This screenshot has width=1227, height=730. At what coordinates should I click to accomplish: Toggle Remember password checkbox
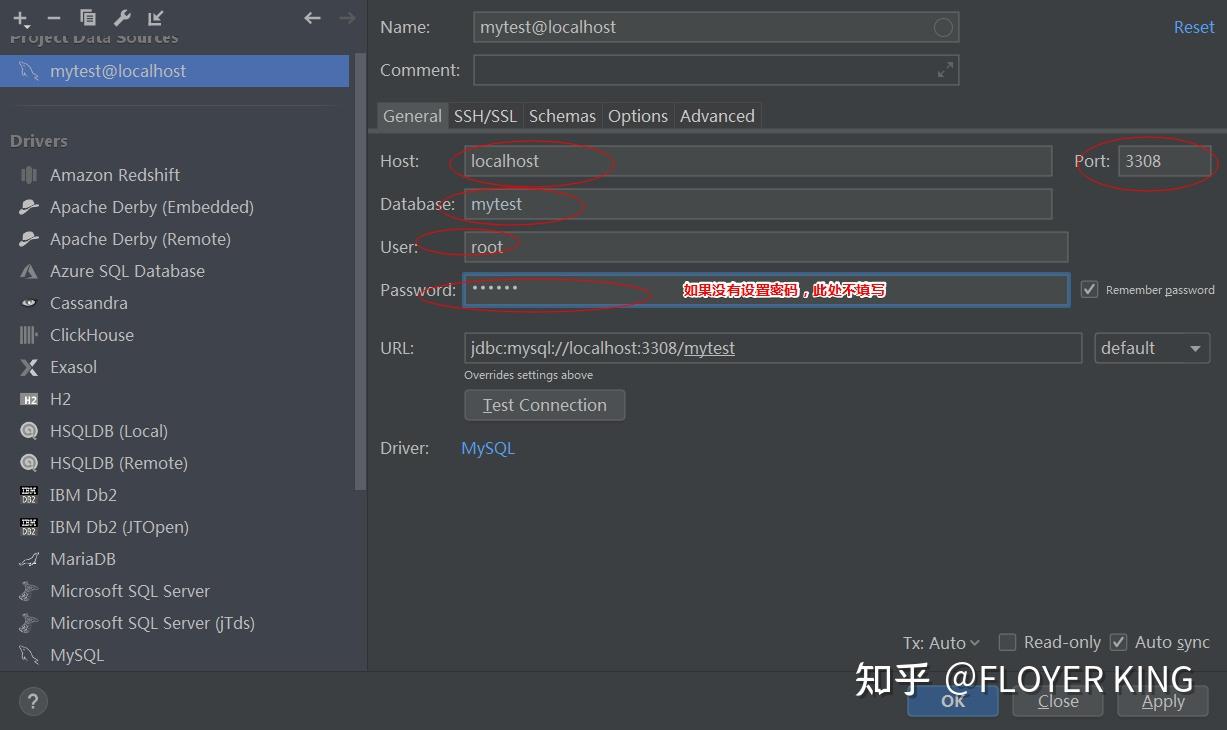click(x=1088, y=289)
